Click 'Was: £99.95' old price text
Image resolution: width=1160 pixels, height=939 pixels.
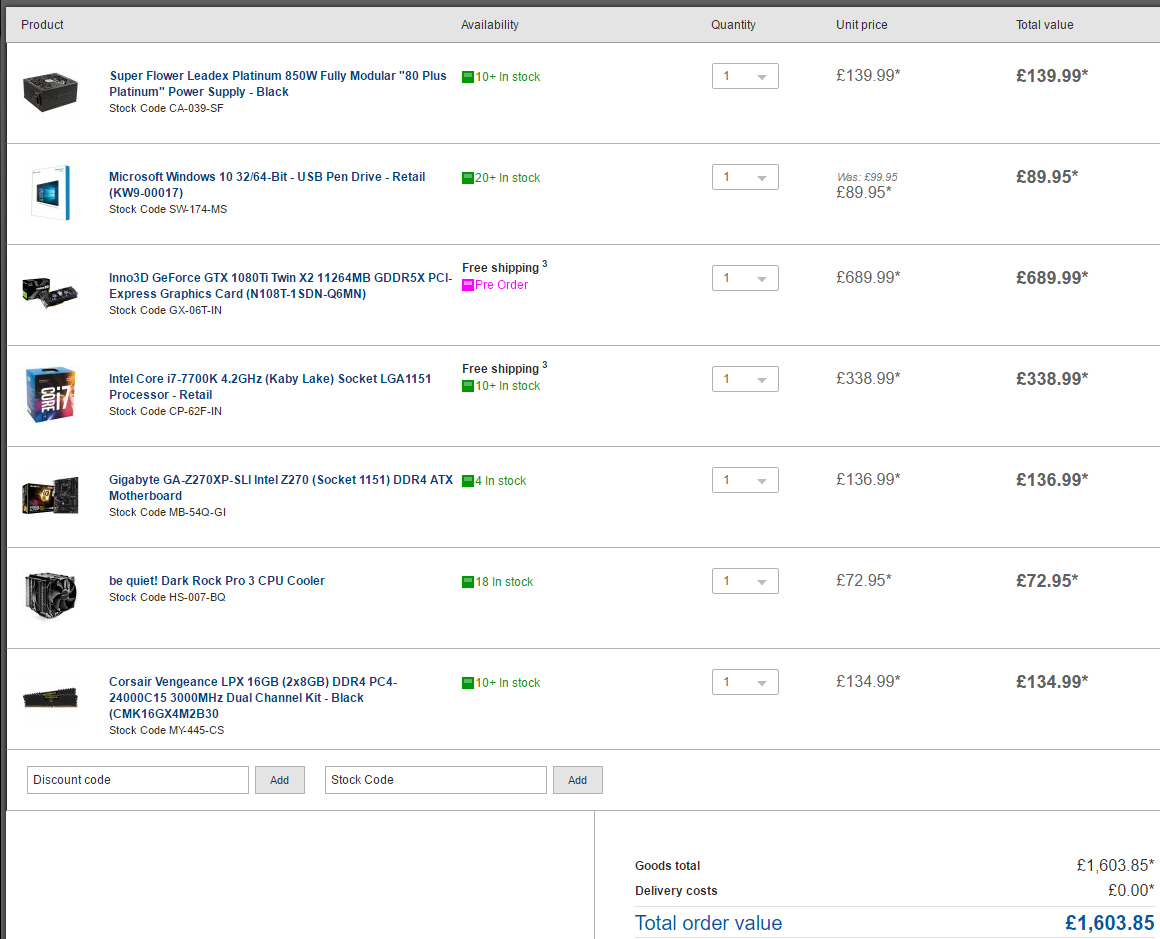tap(867, 177)
